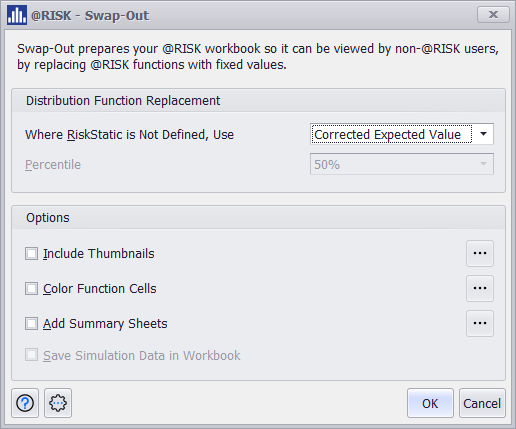
Task: Expand the Corrected Expected Value dropdown arrow
Action: click(x=483, y=134)
